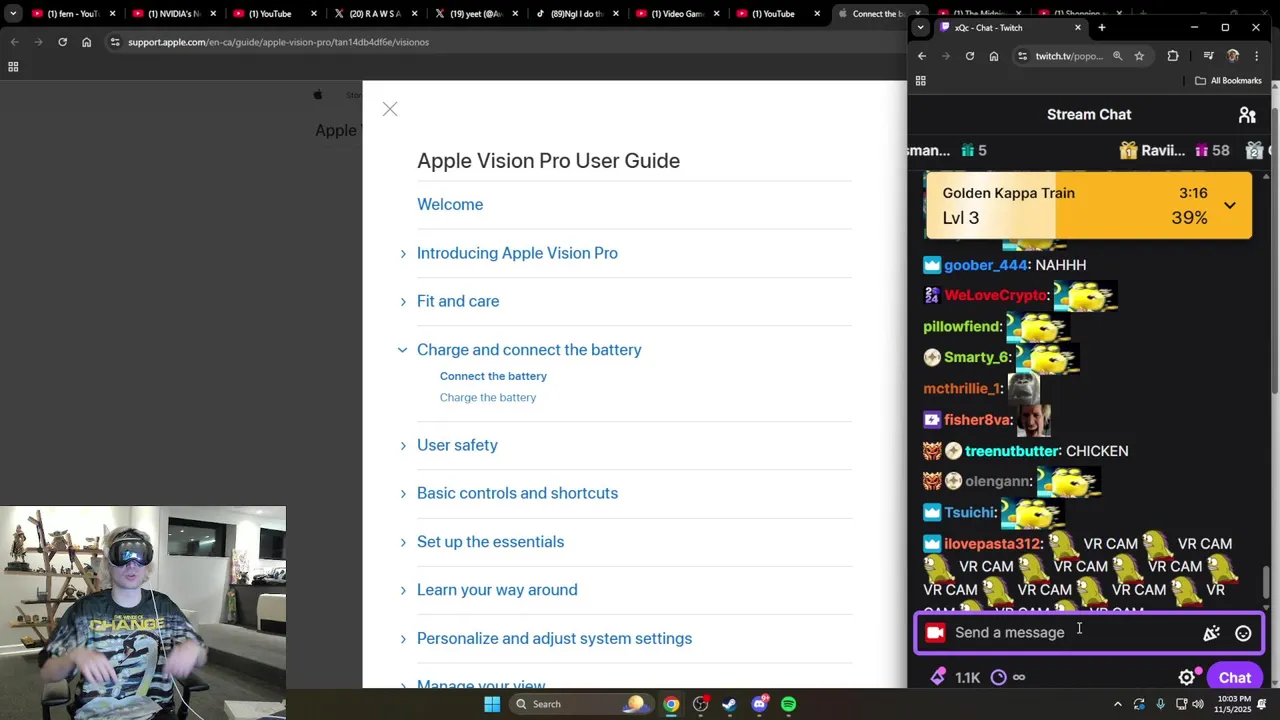The image size is (1280, 720).
Task: Bookmark the Twitch page with star icon
Action: (1139, 56)
